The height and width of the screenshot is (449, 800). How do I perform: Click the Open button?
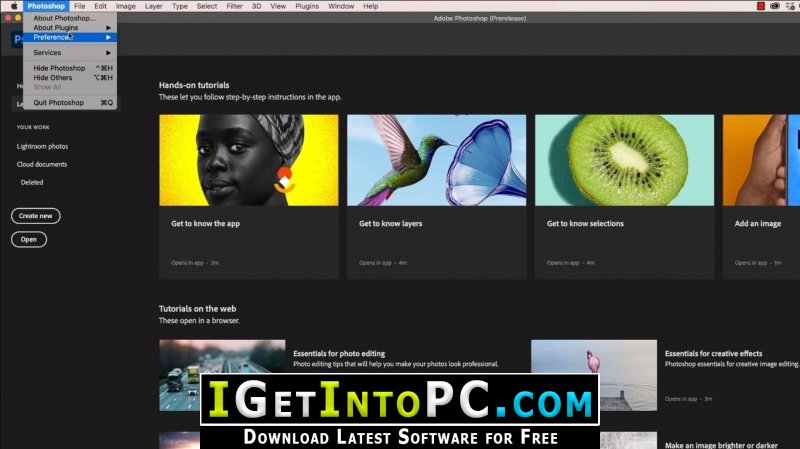[x=29, y=239]
